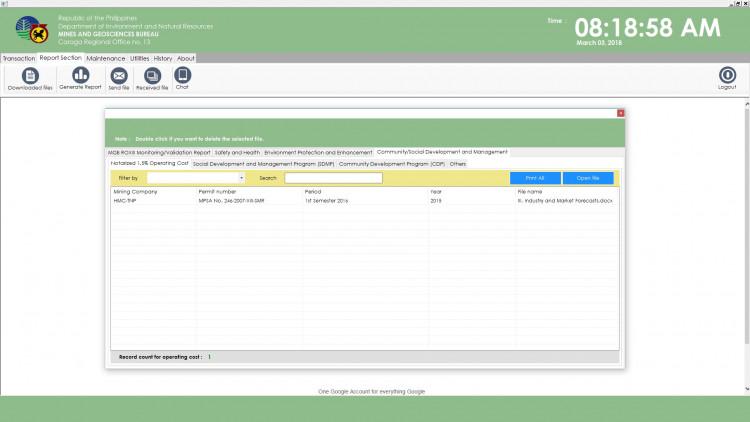Switch to Environment Protection and Enhancement tab
This screenshot has width=750, height=422.
click(x=318, y=152)
